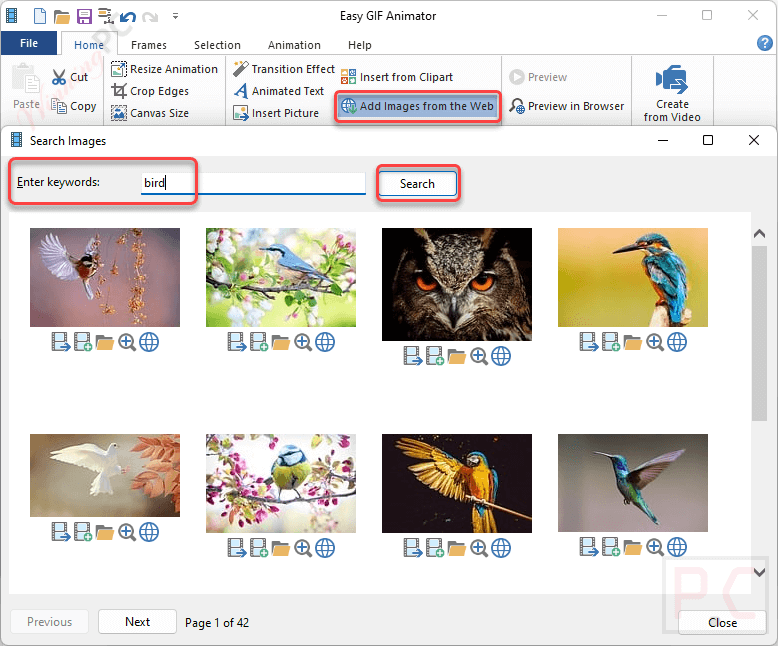Click the magnifier zoom icon under the white dove image

[x=127, y=532]
